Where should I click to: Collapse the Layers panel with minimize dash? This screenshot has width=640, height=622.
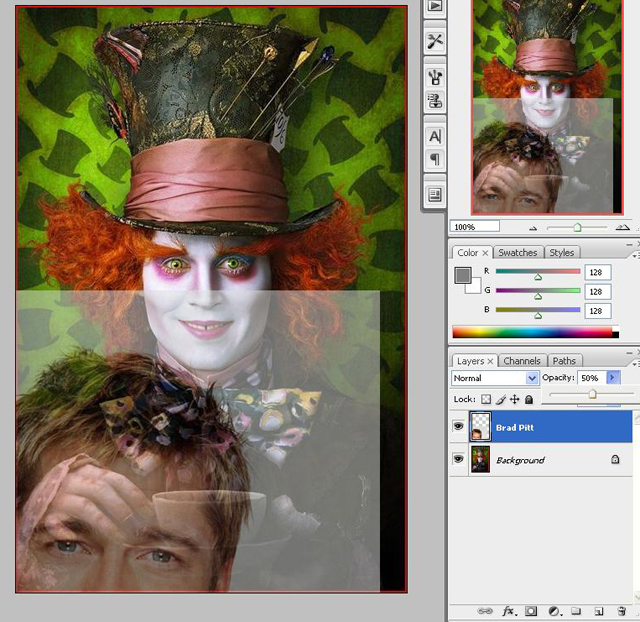click(629, 352)
